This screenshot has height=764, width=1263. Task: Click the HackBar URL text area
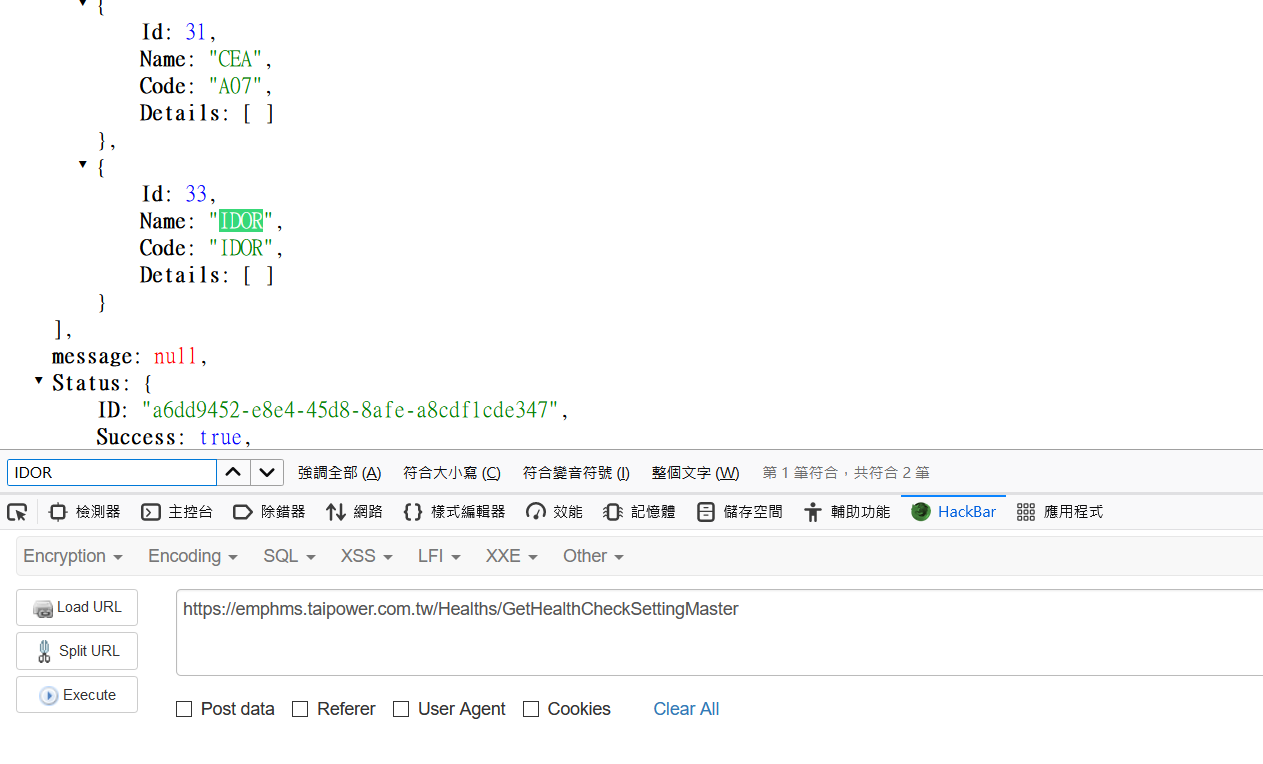click(x=719, y=632)
